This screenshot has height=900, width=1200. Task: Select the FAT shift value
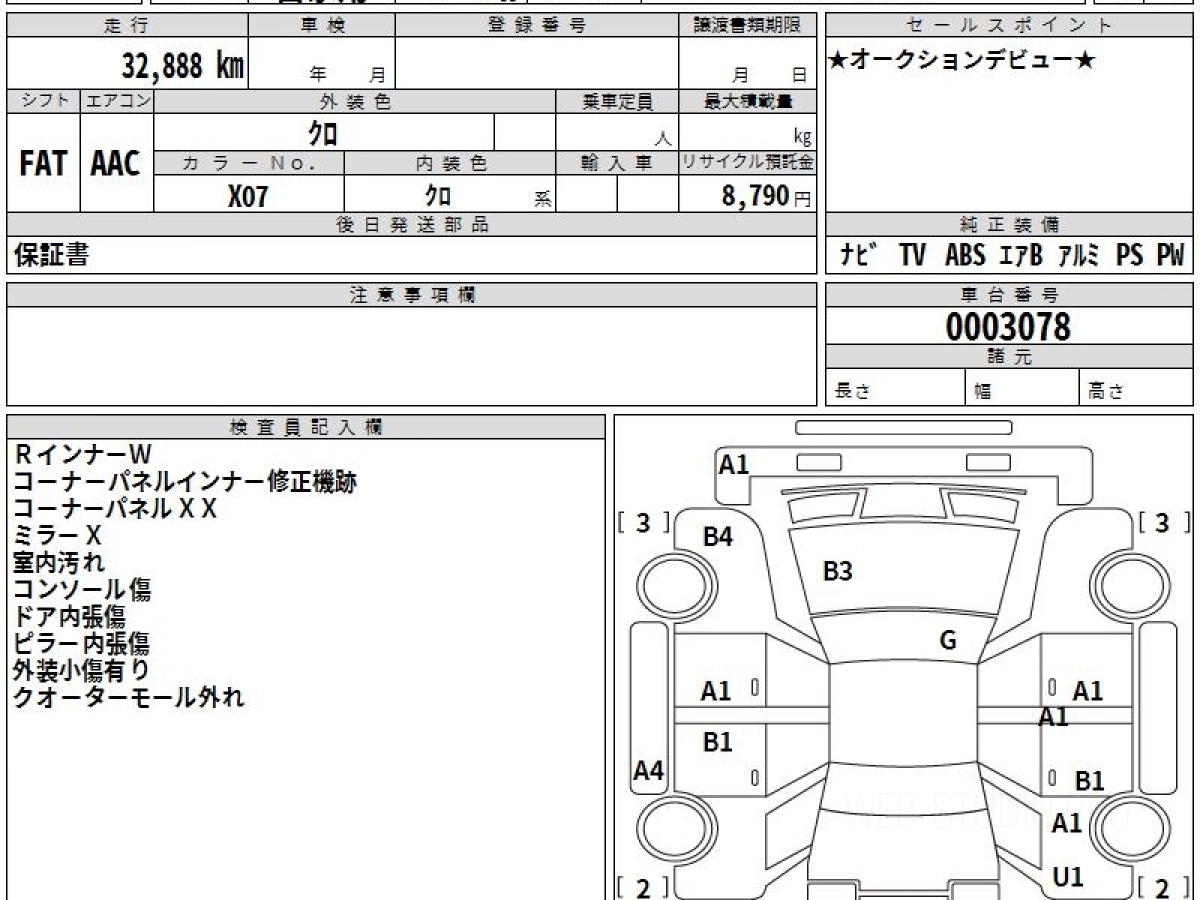coord(43,164)
